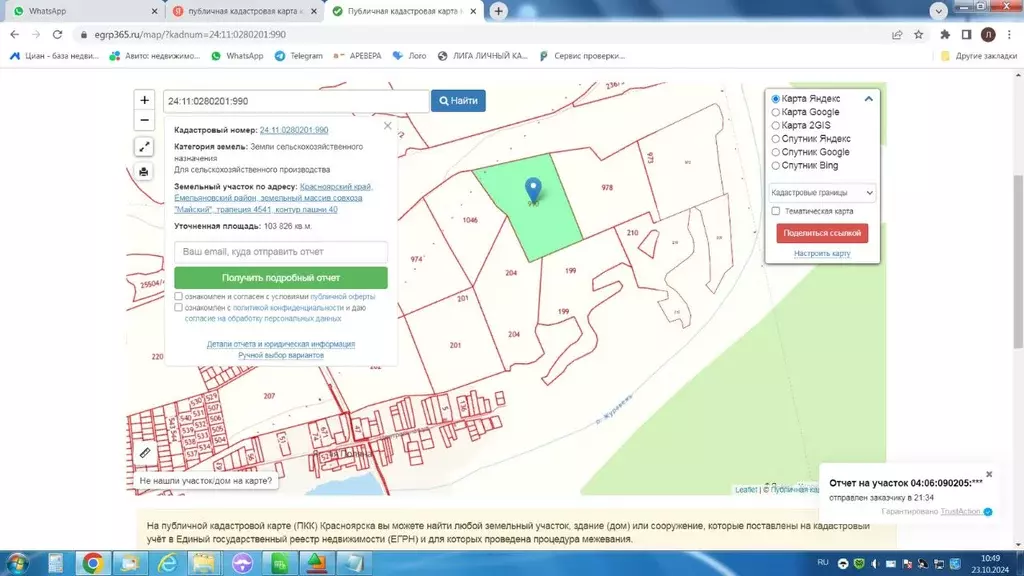Viewport: 1024px width, 576px height.
Task: Open Кадастровые границы dropdown
Action: click(822, 193)
